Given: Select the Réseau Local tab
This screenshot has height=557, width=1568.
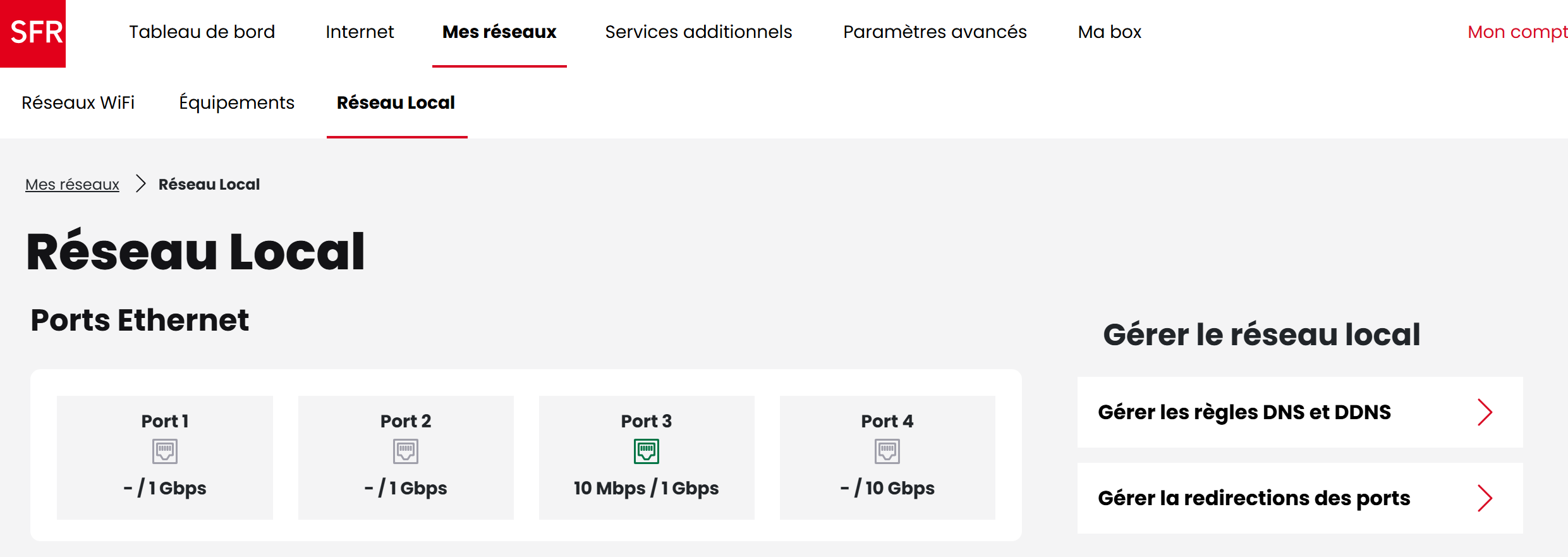Looking at the screenshot, I should [x=396, y=102].
